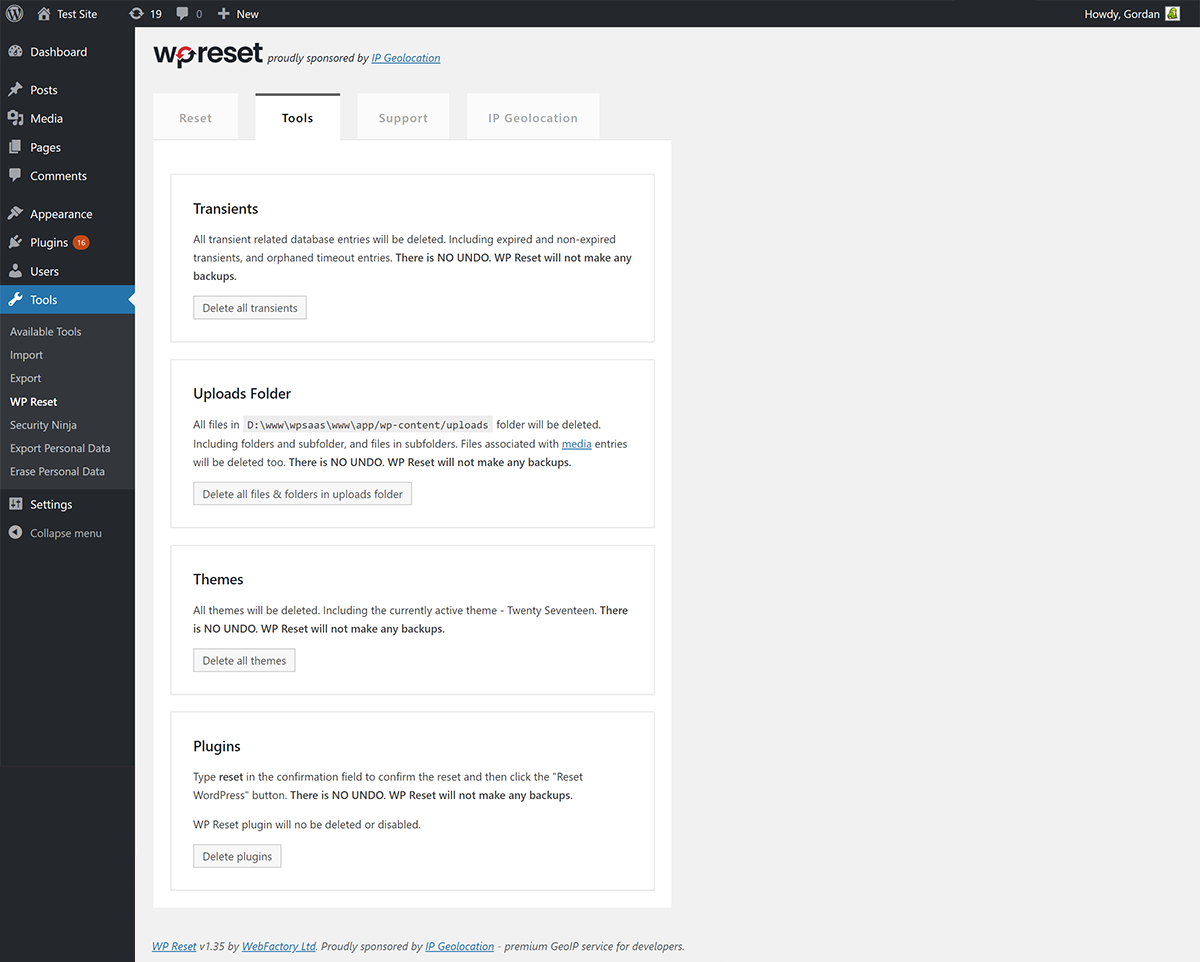Open Erase Personal Data submenu item
Viewport: 1200px width, 962px height.
pos(57,471)
